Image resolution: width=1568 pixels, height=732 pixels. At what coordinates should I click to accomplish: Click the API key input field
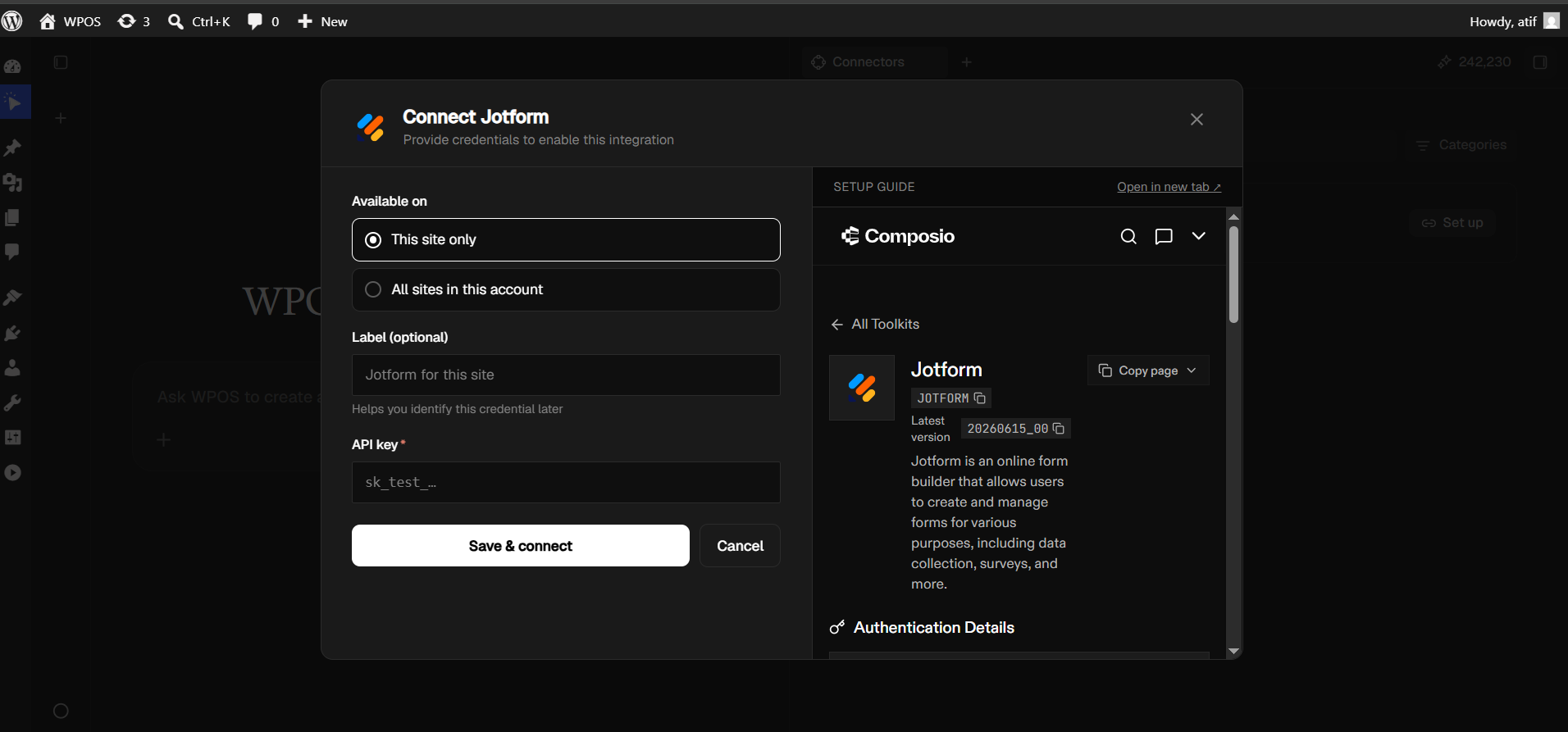point(566,482)
